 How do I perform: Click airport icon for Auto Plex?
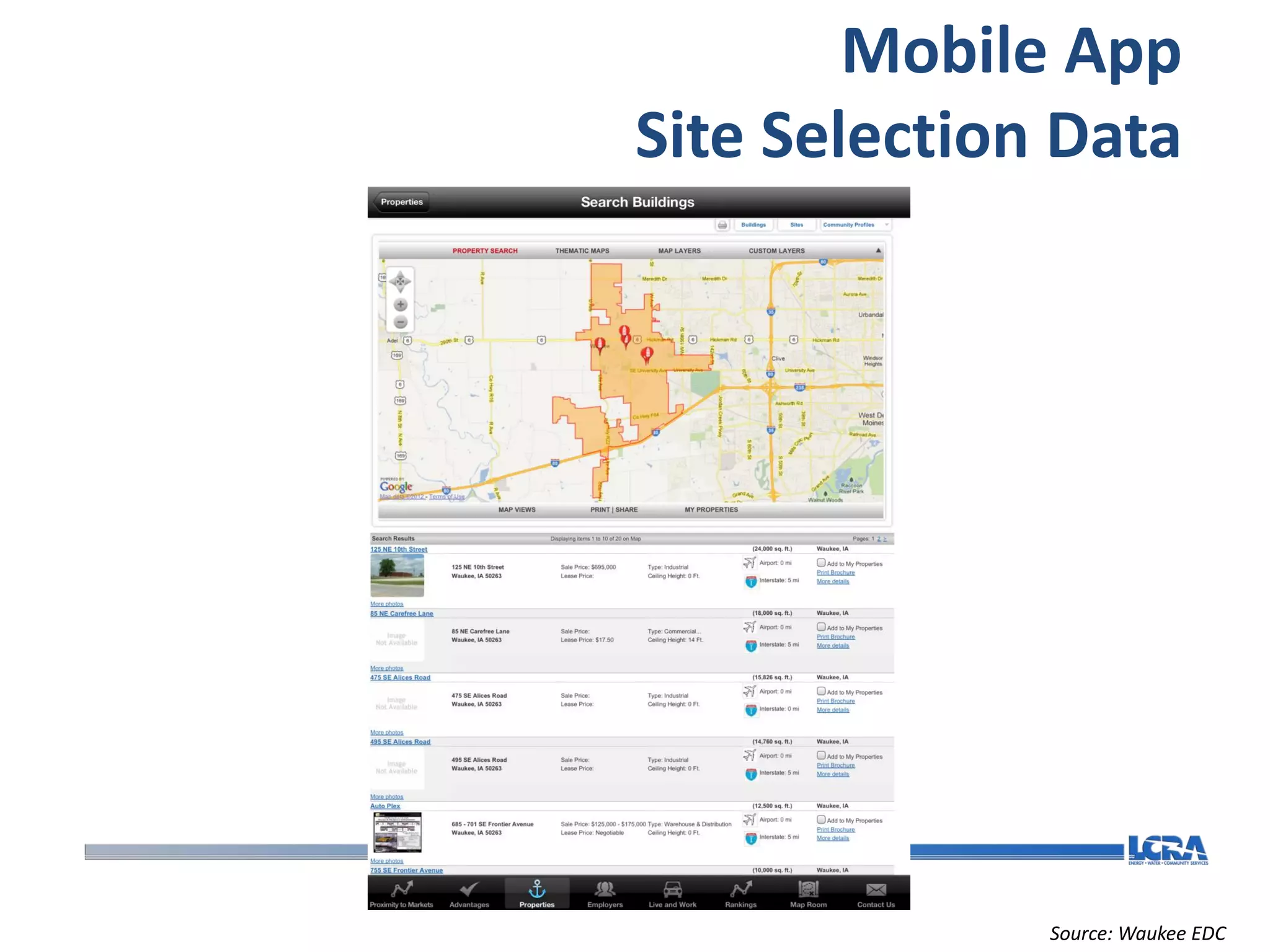750,819
